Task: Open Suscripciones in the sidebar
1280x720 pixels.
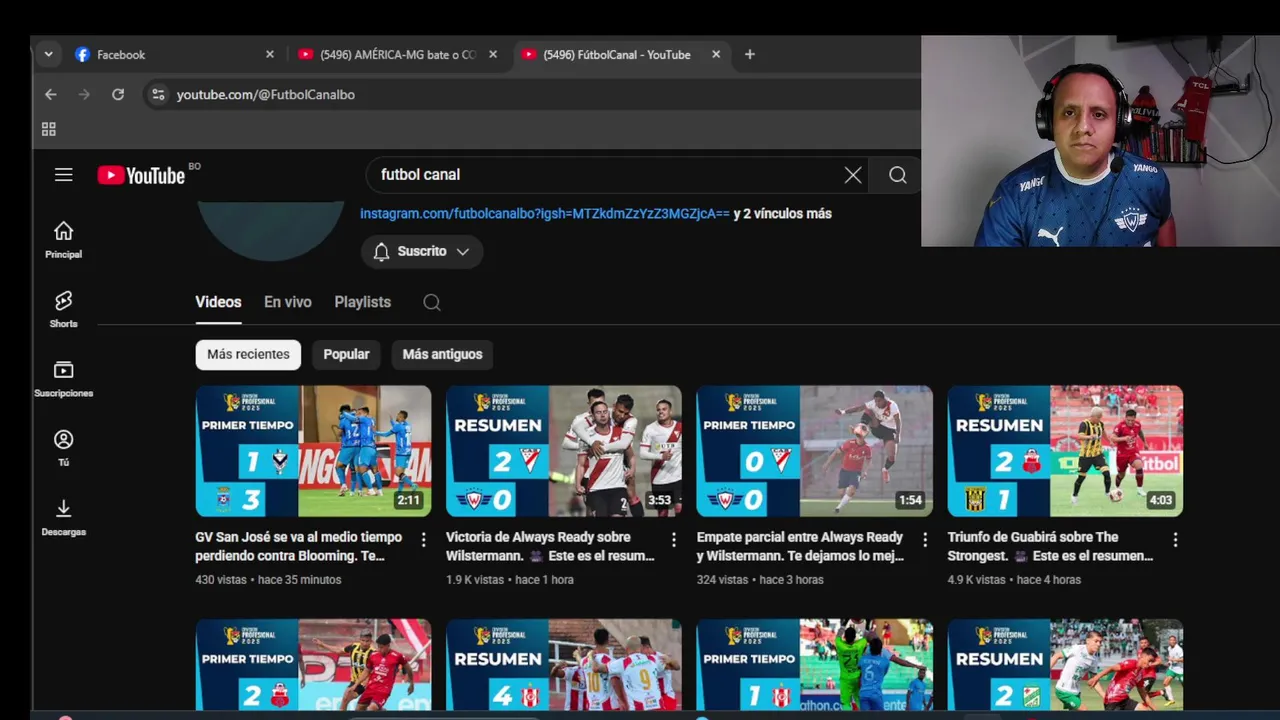Action: pyautogui.click(x=63, y=379)
